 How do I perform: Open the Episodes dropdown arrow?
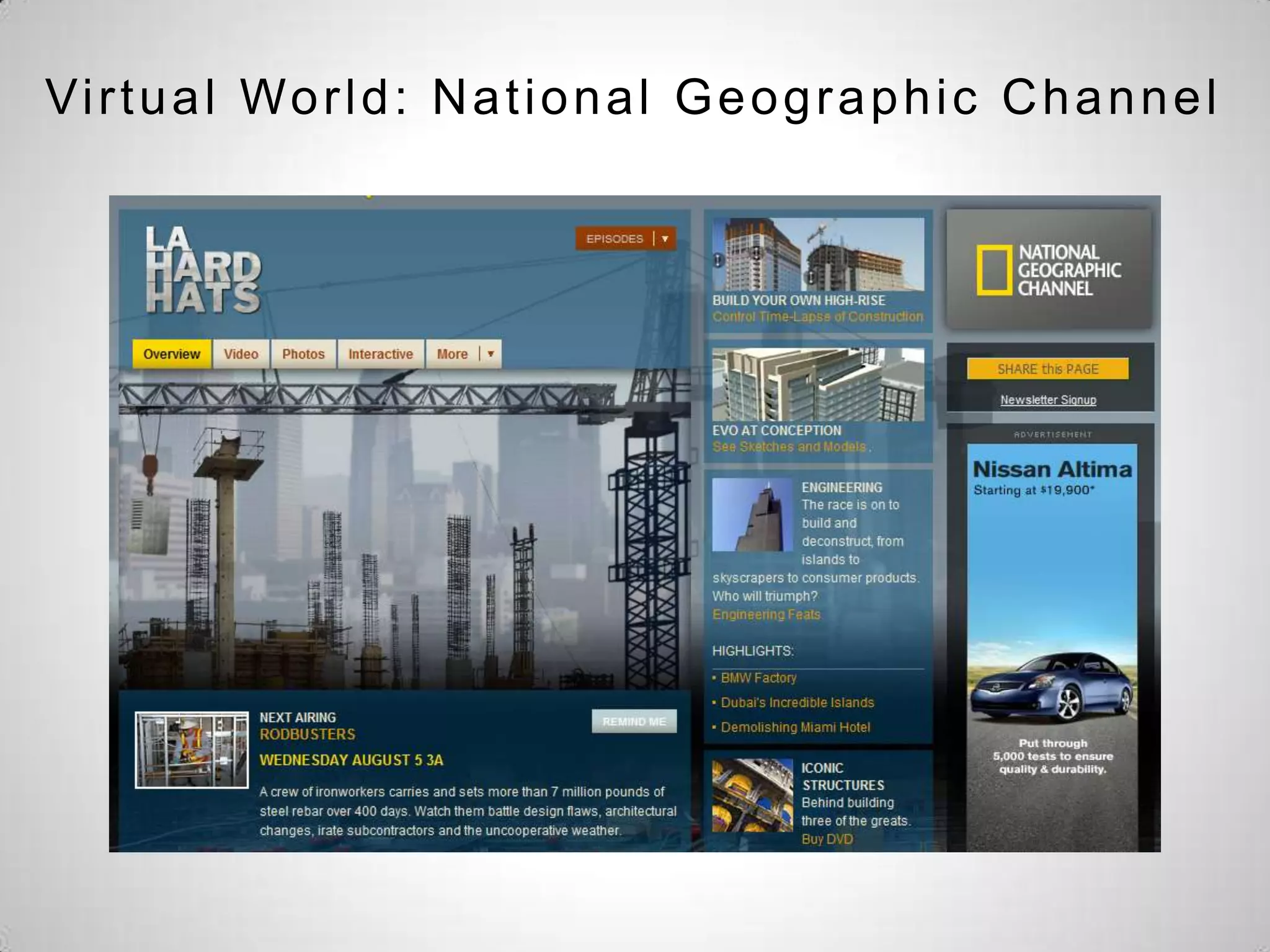(x=665, y=239)
